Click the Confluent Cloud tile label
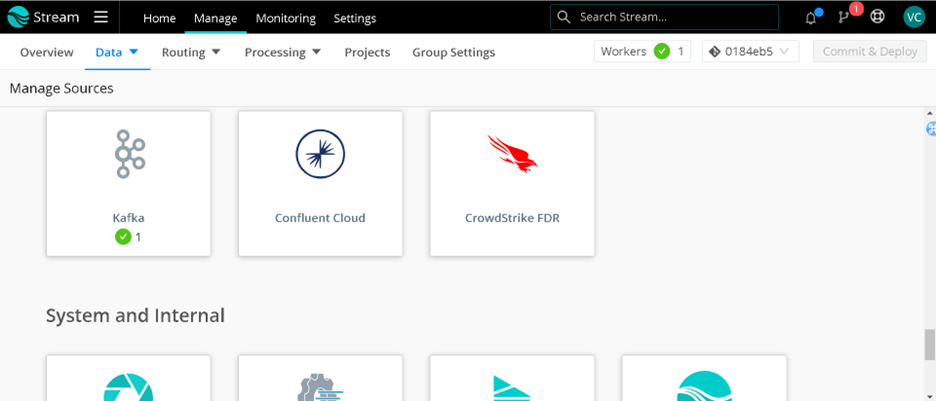The width and height of the screenshot is (936, 401). 320,218
